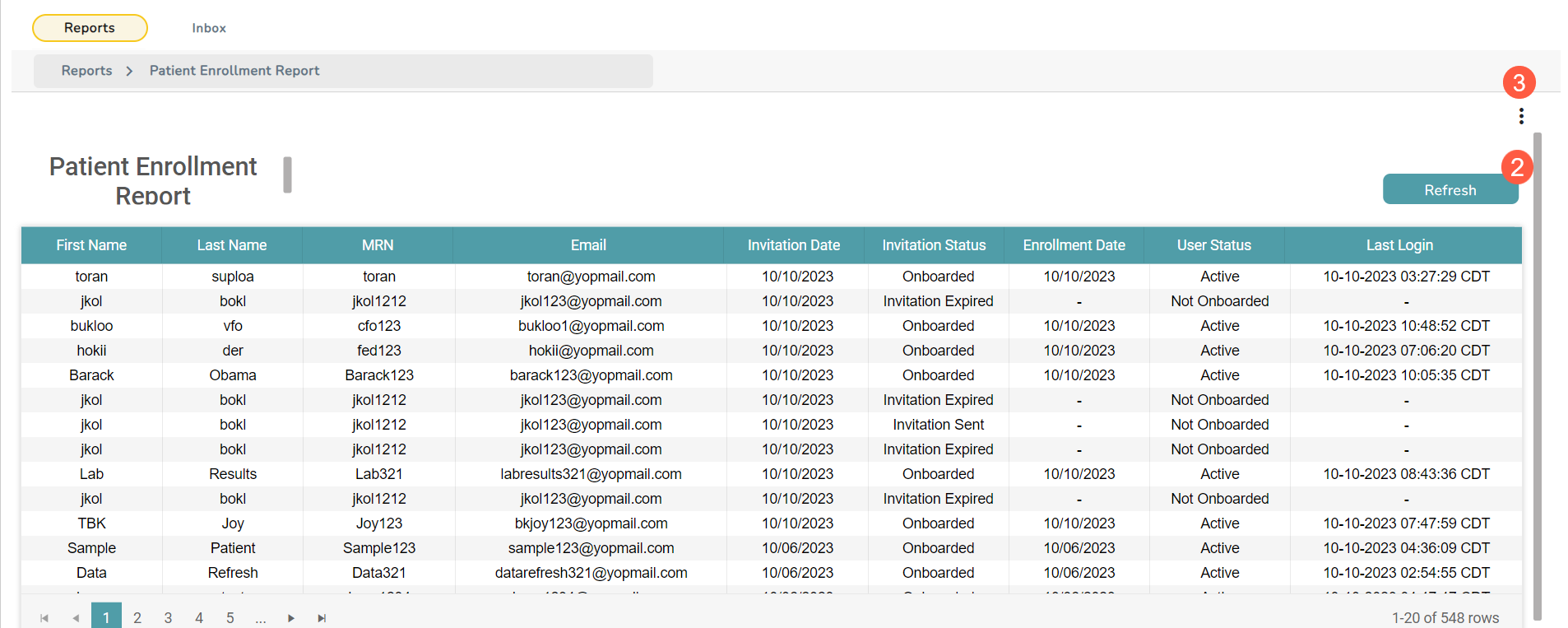This screenshot has width=1568, height=628.
Task: Go to first page of results
Action: click(x=44, y=618)
